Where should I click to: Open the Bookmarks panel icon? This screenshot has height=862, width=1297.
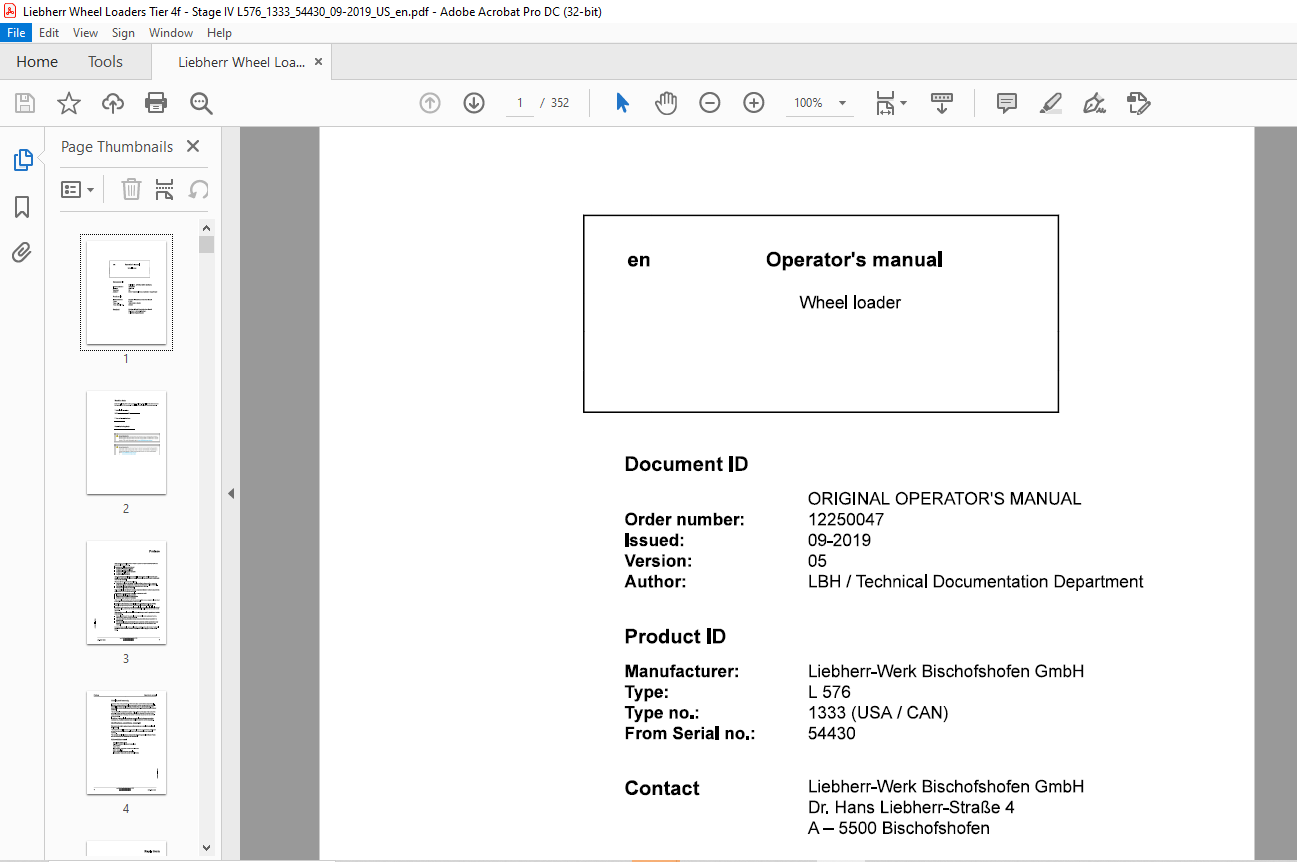[x=22, y=207]
